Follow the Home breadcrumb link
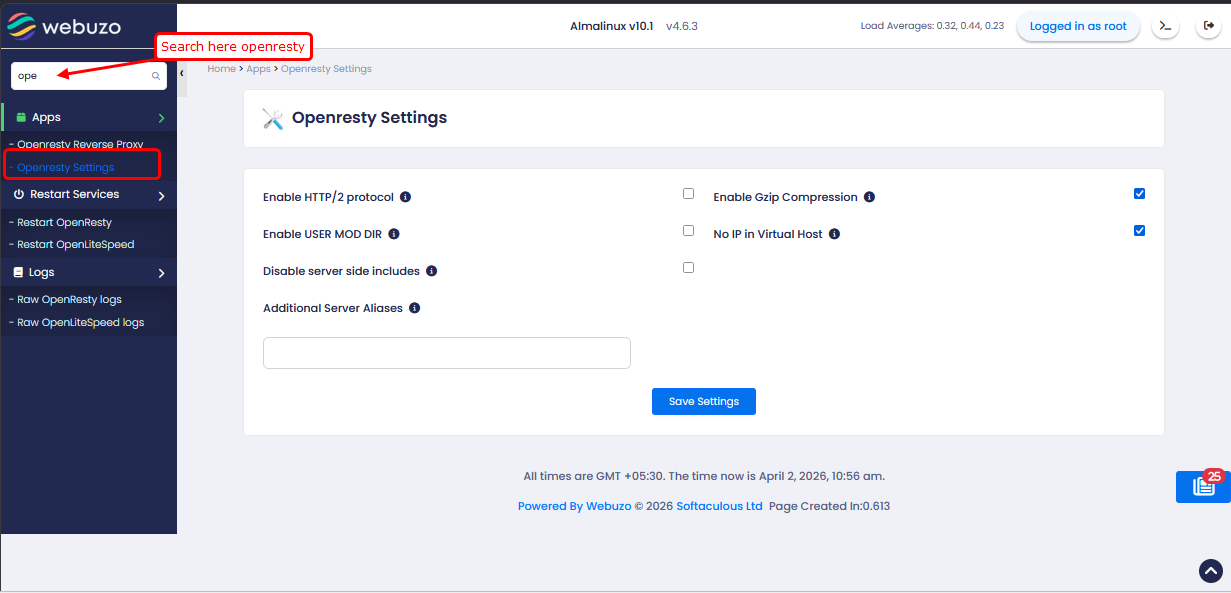The image size is (1231, 593). [x=221, y=69]
